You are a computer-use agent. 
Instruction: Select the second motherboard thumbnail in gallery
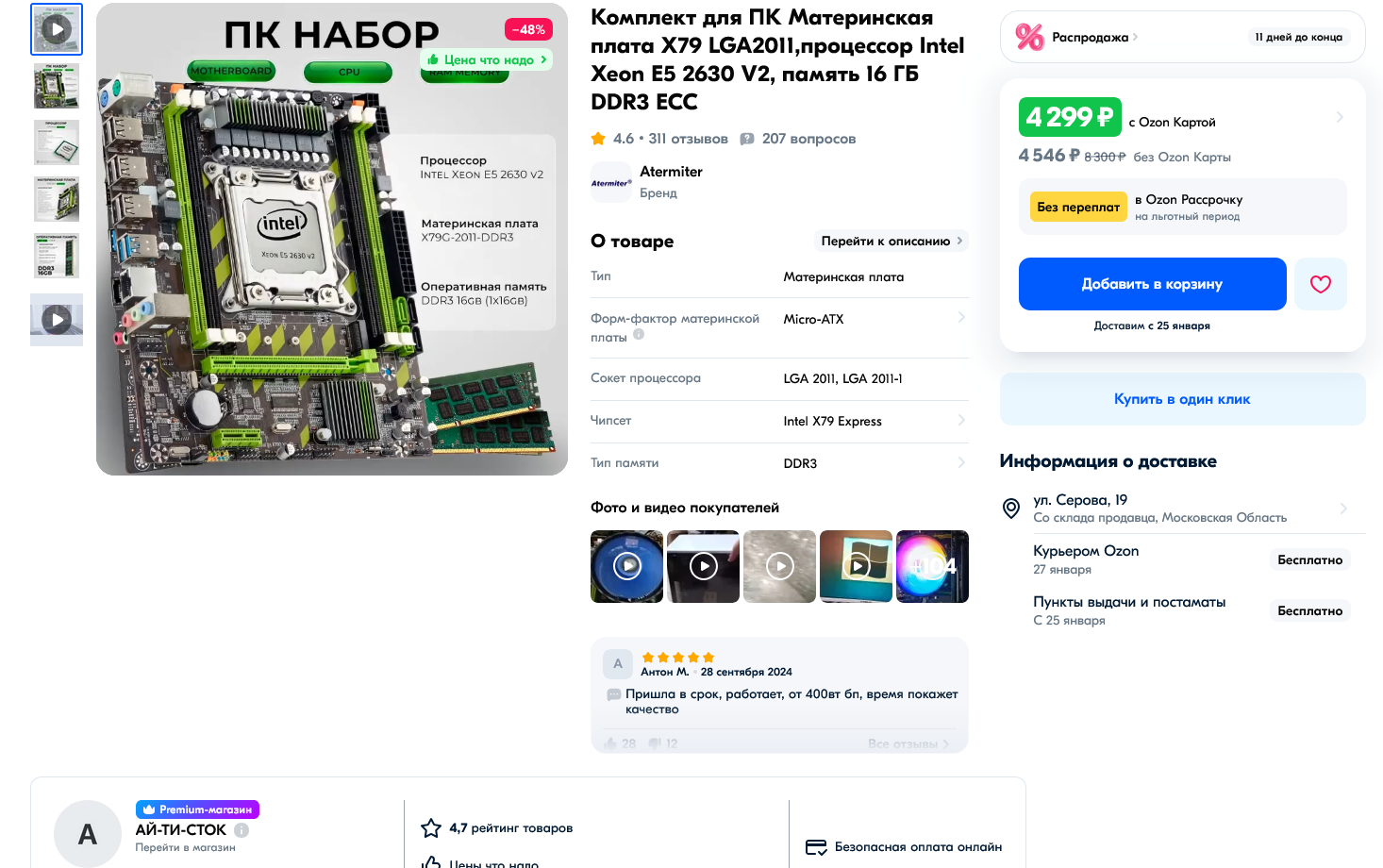(57, 86)
